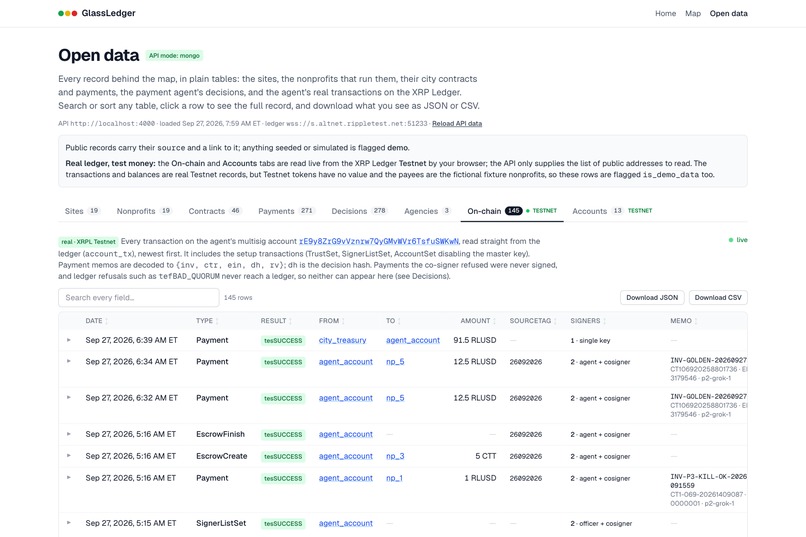Click the INV-P3-KILL-OK memo cell
Screen dimensions: 806x537
(708, 490)
